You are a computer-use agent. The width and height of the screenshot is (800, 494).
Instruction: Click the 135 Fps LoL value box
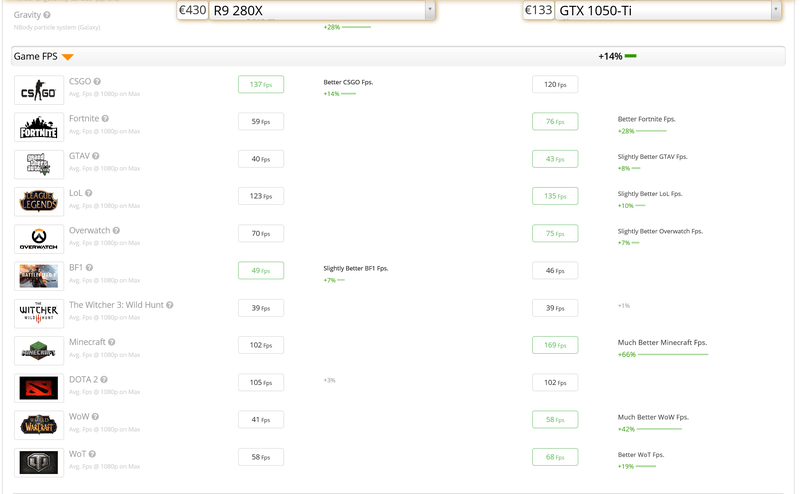pos(555,196)
